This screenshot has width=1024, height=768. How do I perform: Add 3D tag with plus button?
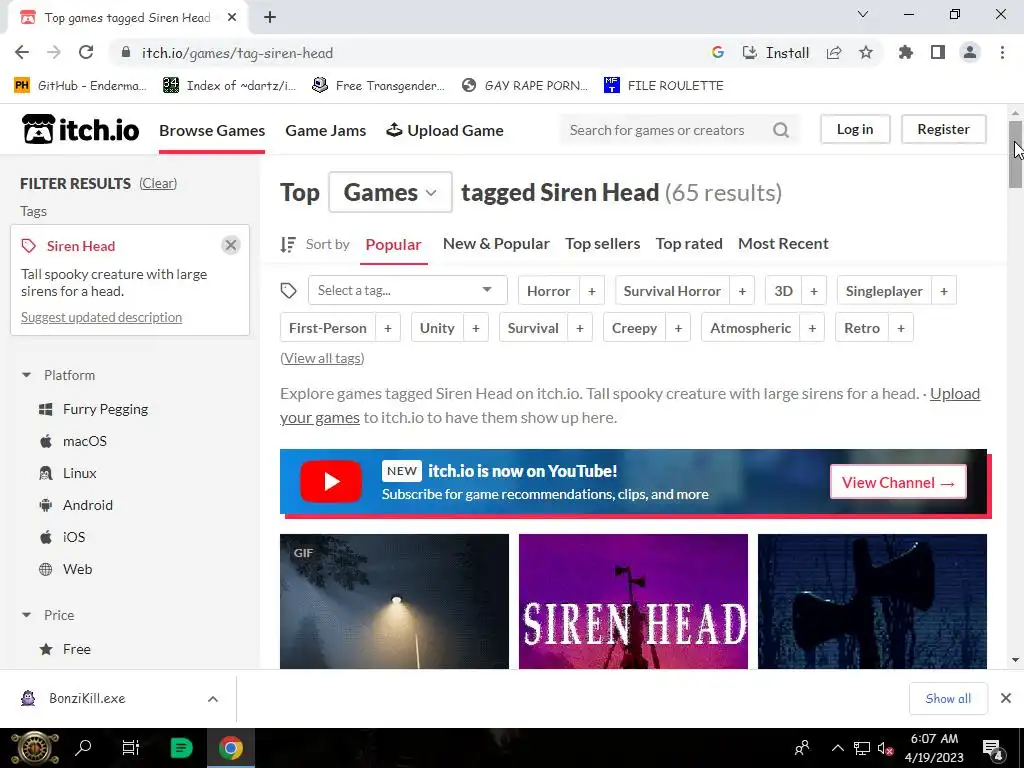[814, 291]
